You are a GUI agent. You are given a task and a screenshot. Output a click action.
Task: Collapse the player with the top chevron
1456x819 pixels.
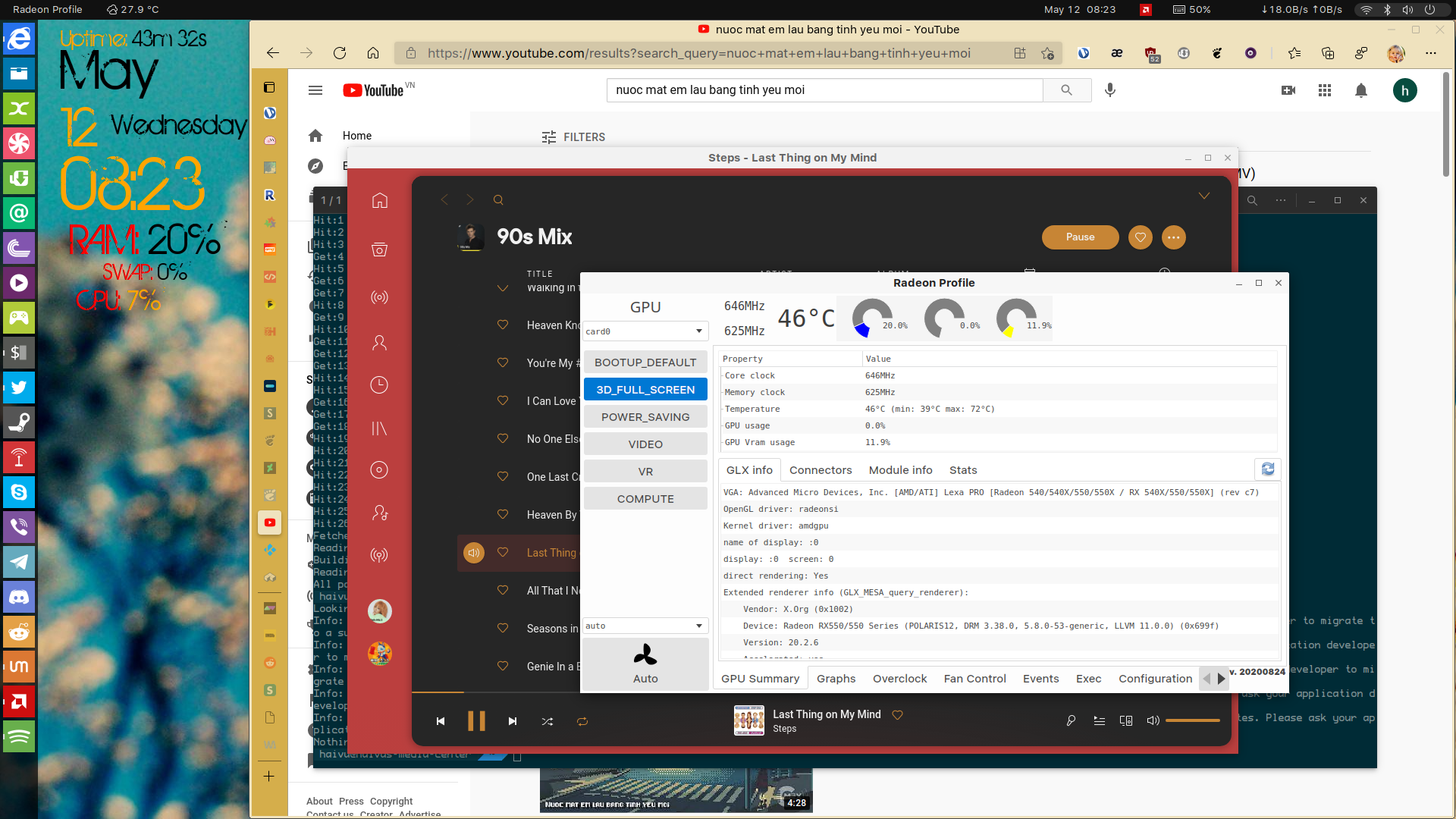(x=1204, y=196)
